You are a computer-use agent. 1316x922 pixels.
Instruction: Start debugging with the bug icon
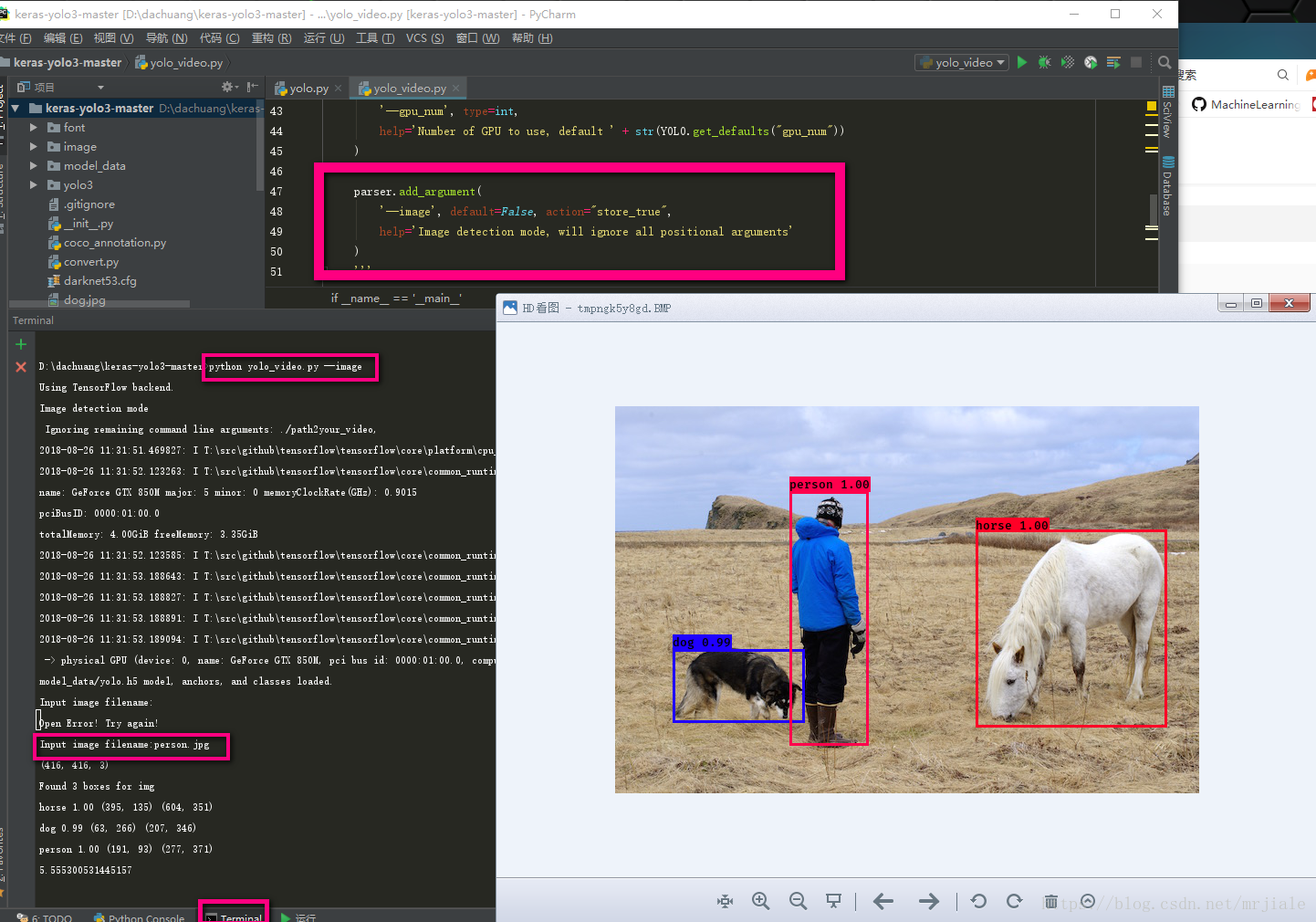(x=1045, y=62)
